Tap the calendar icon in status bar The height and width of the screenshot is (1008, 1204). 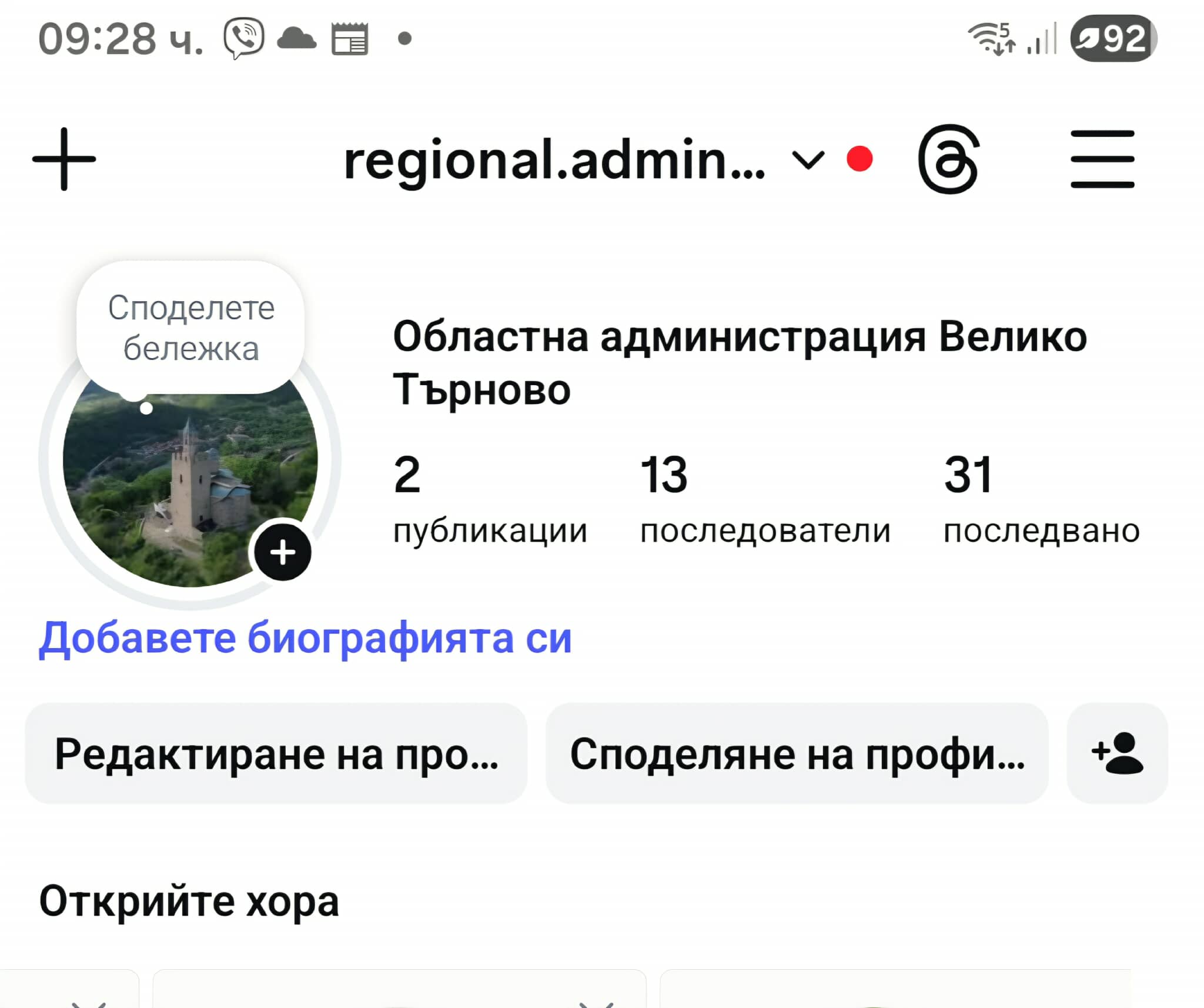[350, 38]
